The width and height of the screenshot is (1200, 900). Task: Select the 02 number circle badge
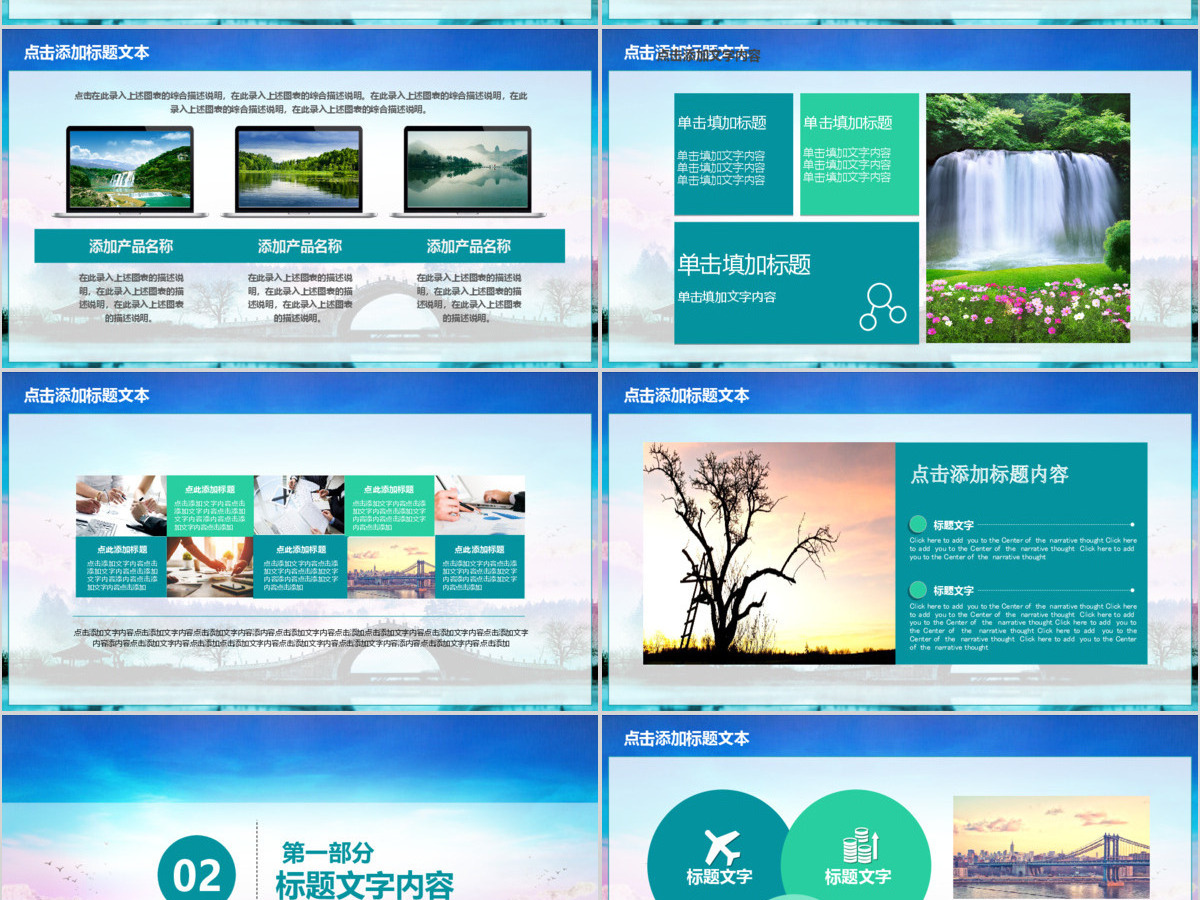(x=196, y=872)
